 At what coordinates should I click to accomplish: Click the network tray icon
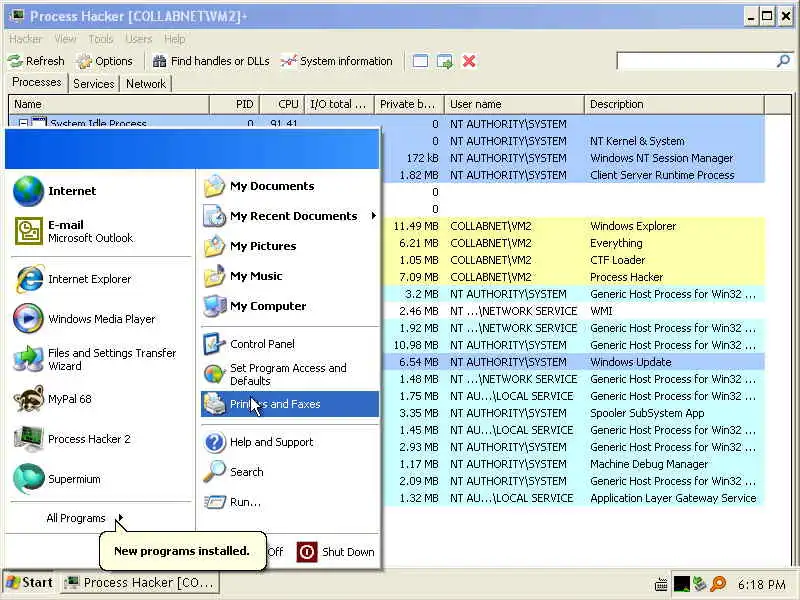[x=699, y=584]
